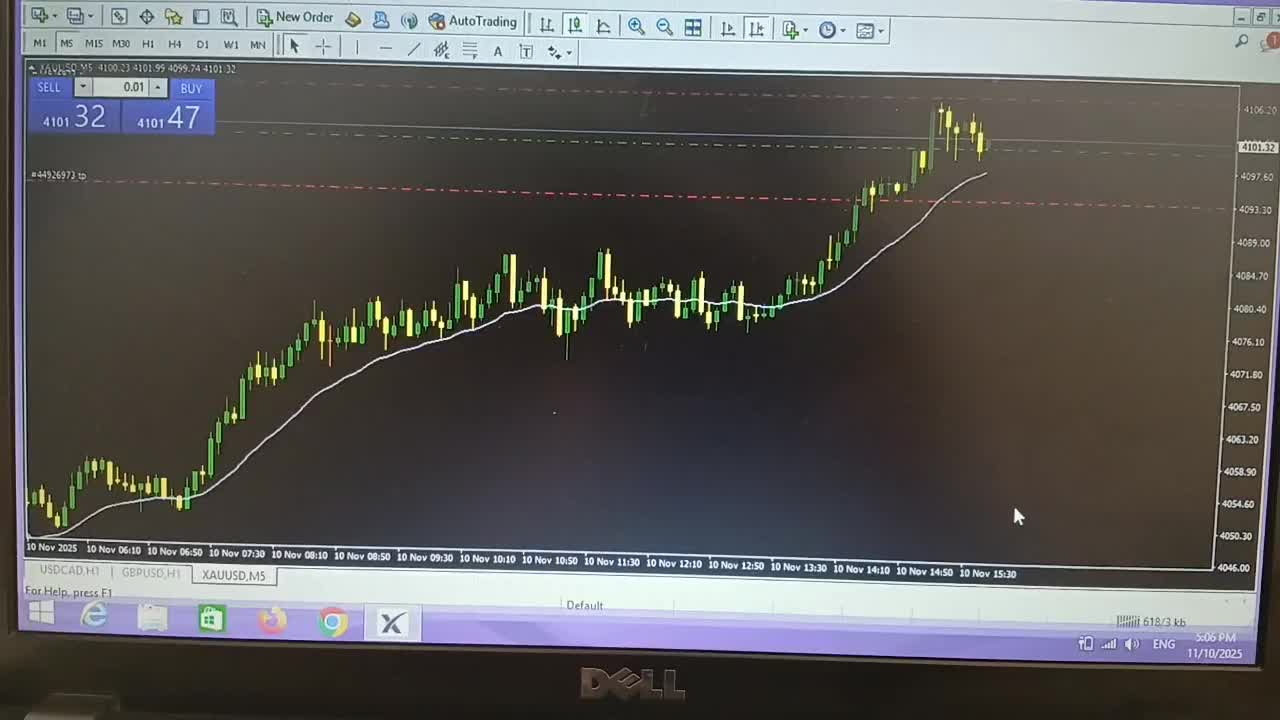
Task: Select the M1 timeframe
Action: 39,43
